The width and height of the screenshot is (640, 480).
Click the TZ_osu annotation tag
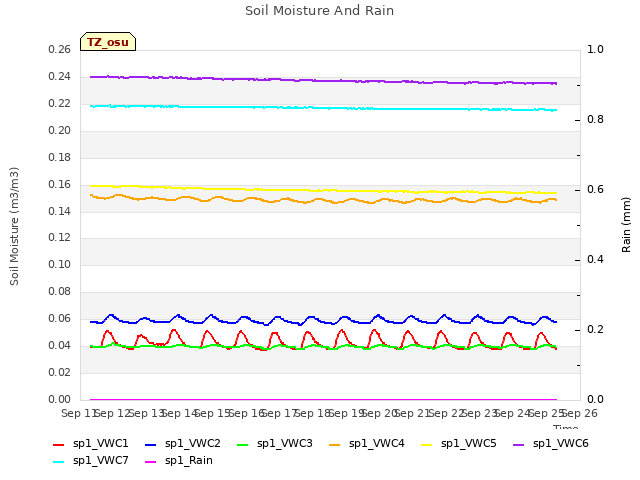108,42
